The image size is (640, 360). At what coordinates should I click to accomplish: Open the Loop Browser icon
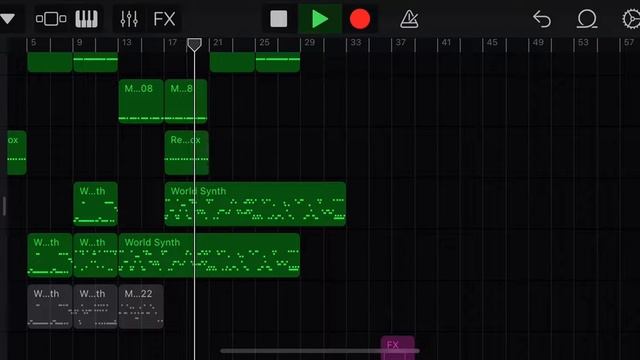point(587,19)
